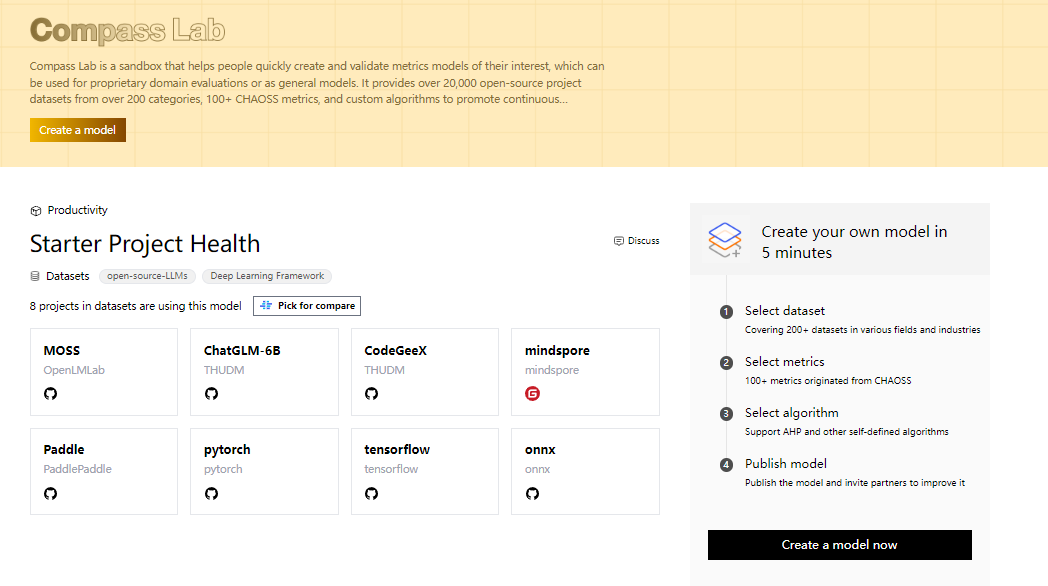The height and width of the screenshot is (586, 1048).
Task: Click the stacked layers model icon
Action: click(x=725, y=240)
